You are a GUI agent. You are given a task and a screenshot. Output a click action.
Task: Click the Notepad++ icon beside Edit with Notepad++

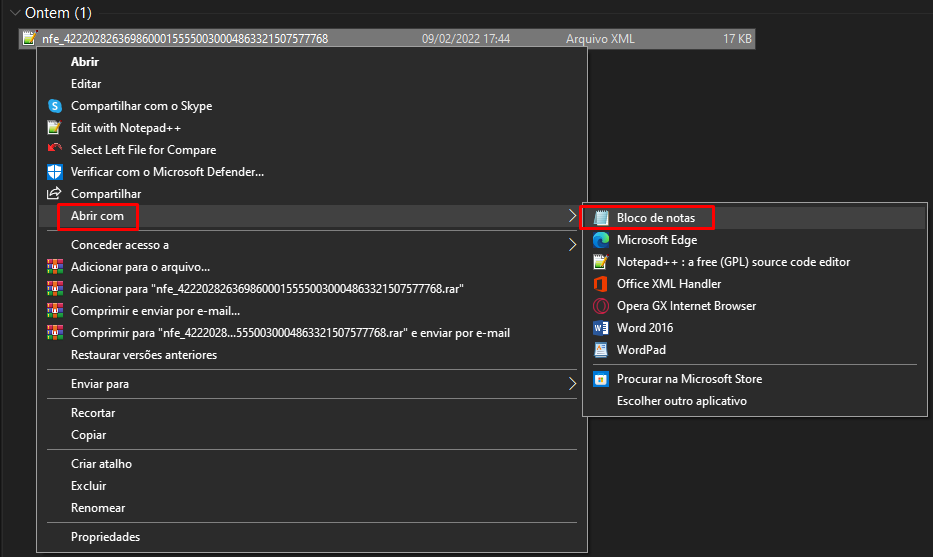point(54,127)
